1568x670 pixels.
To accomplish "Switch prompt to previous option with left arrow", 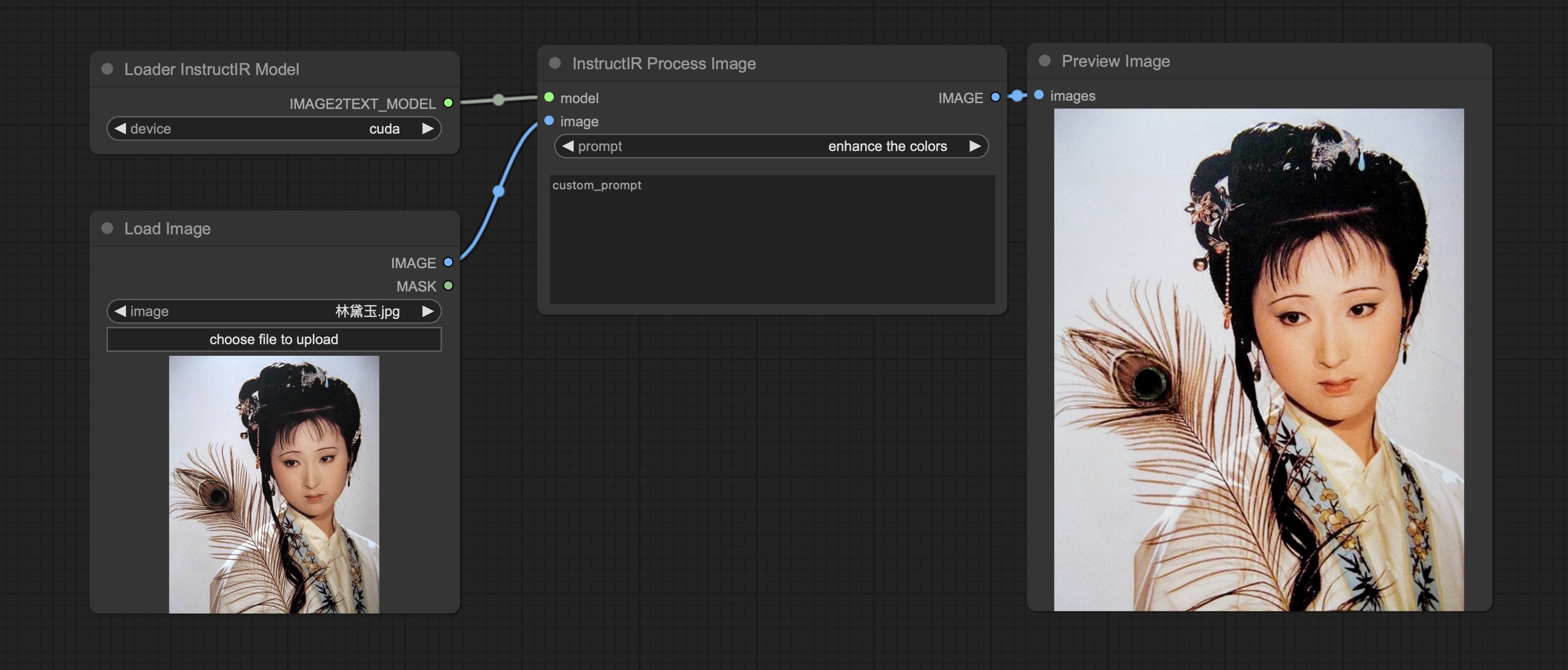I will (x=568, y=146).
